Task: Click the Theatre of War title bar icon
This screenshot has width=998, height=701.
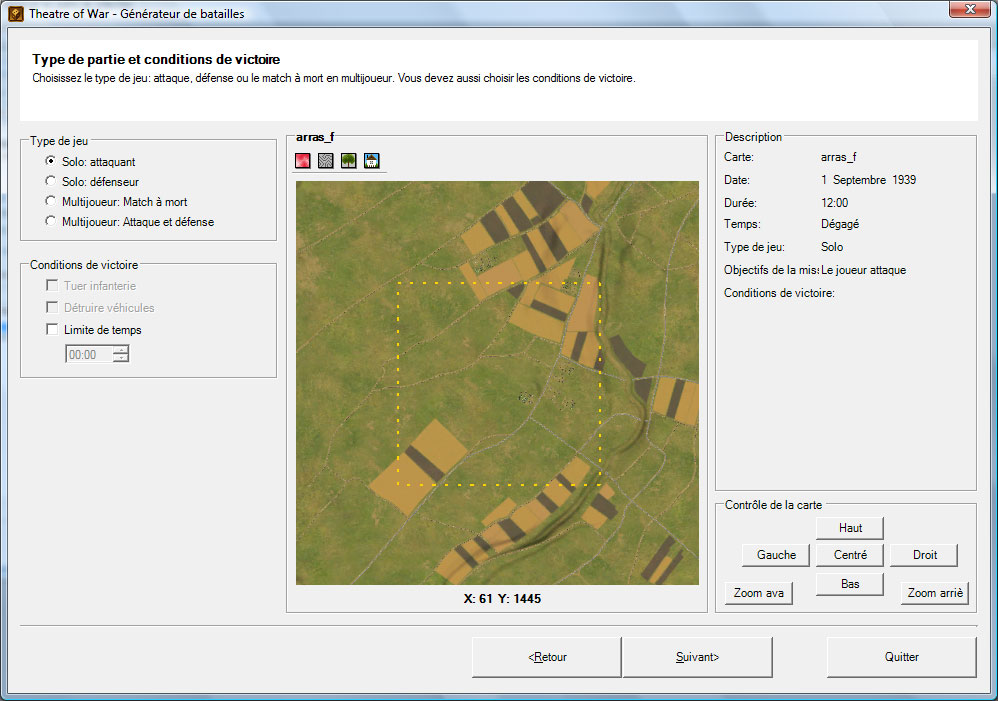Action: [16, 14]
